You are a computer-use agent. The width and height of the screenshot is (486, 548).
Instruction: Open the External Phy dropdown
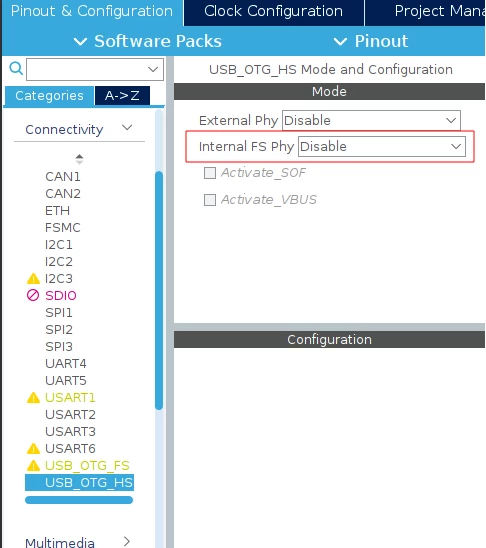(x=371, y=121)
